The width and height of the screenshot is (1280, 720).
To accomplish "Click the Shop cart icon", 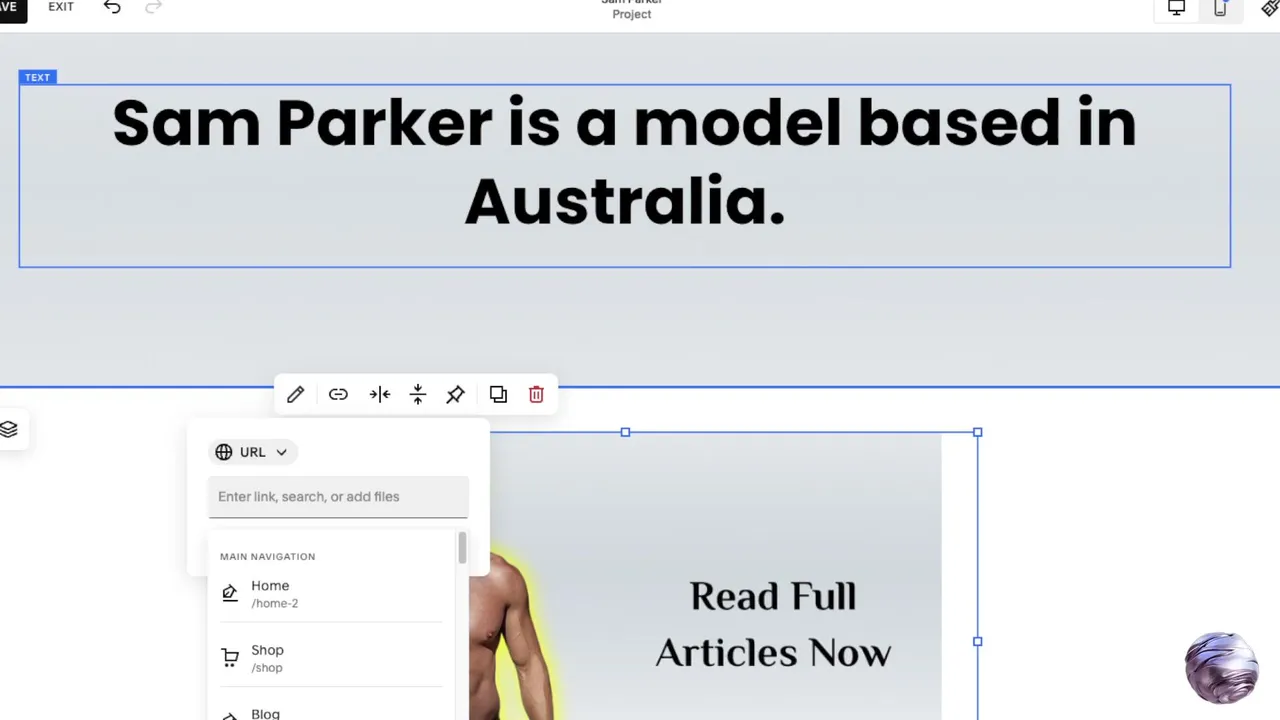I will pyautogui.click(x=230, y=658).
